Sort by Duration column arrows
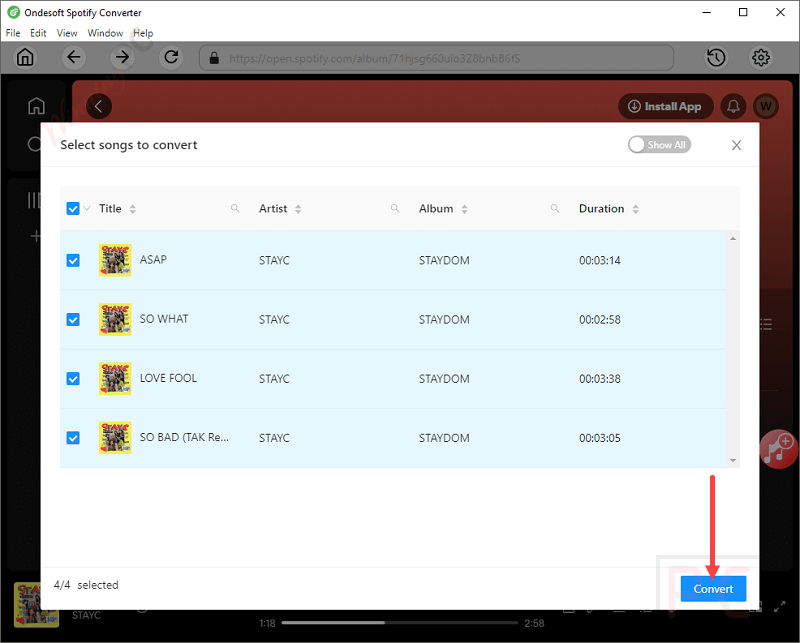The image size is (800, 643). pyautogui.click(x=635, y=209)
